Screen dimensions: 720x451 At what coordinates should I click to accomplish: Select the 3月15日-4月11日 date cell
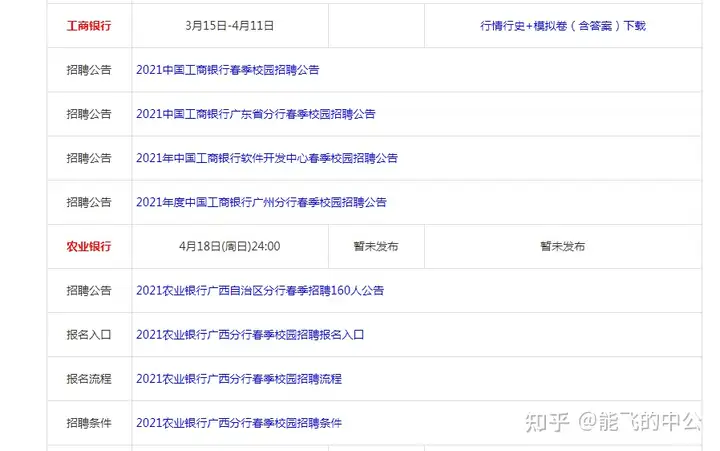tap(230, 26)
